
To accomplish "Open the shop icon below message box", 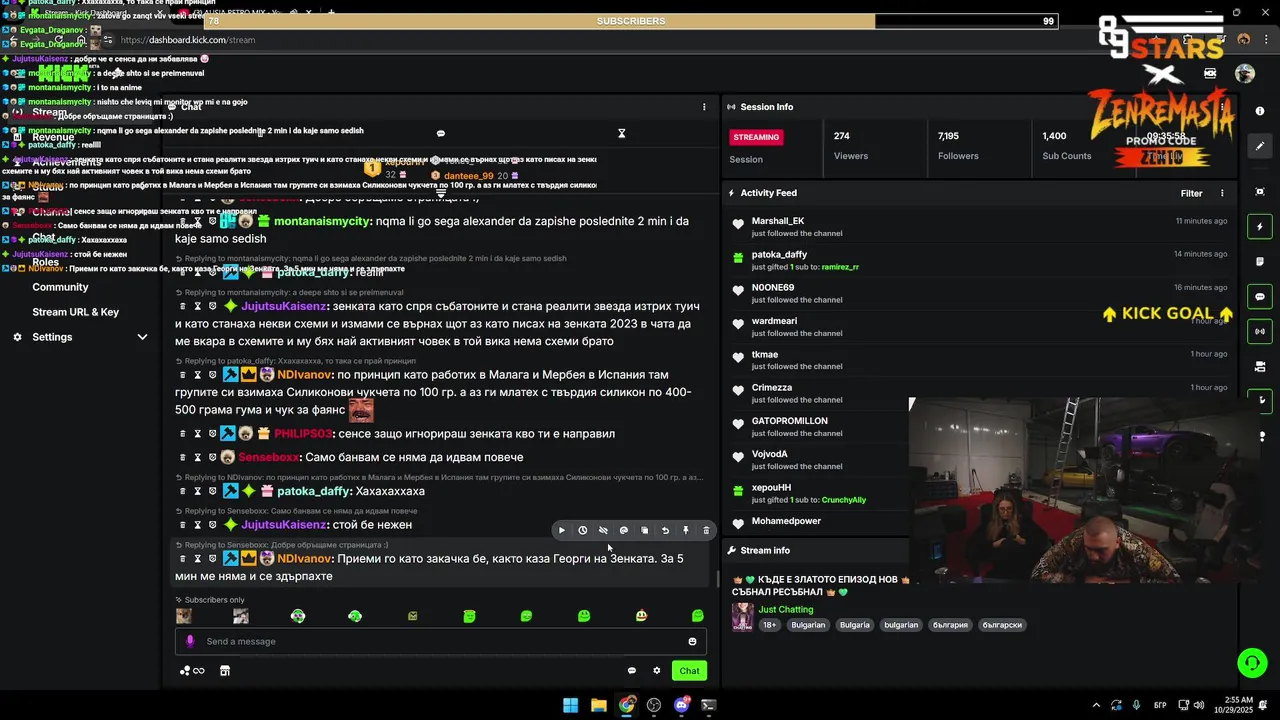I will tap(225, 671).
